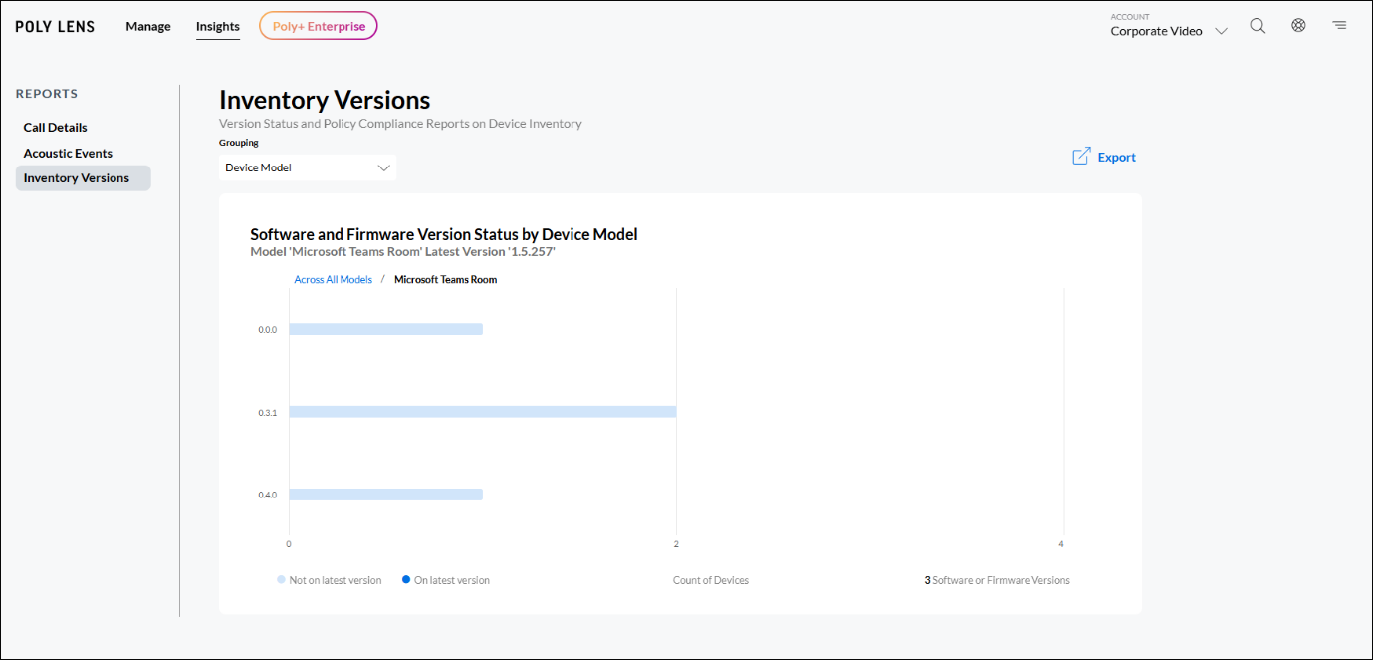Click the Acoustic Events report entry
This screenshot has width=1373, height=660.
coord(68,153)
